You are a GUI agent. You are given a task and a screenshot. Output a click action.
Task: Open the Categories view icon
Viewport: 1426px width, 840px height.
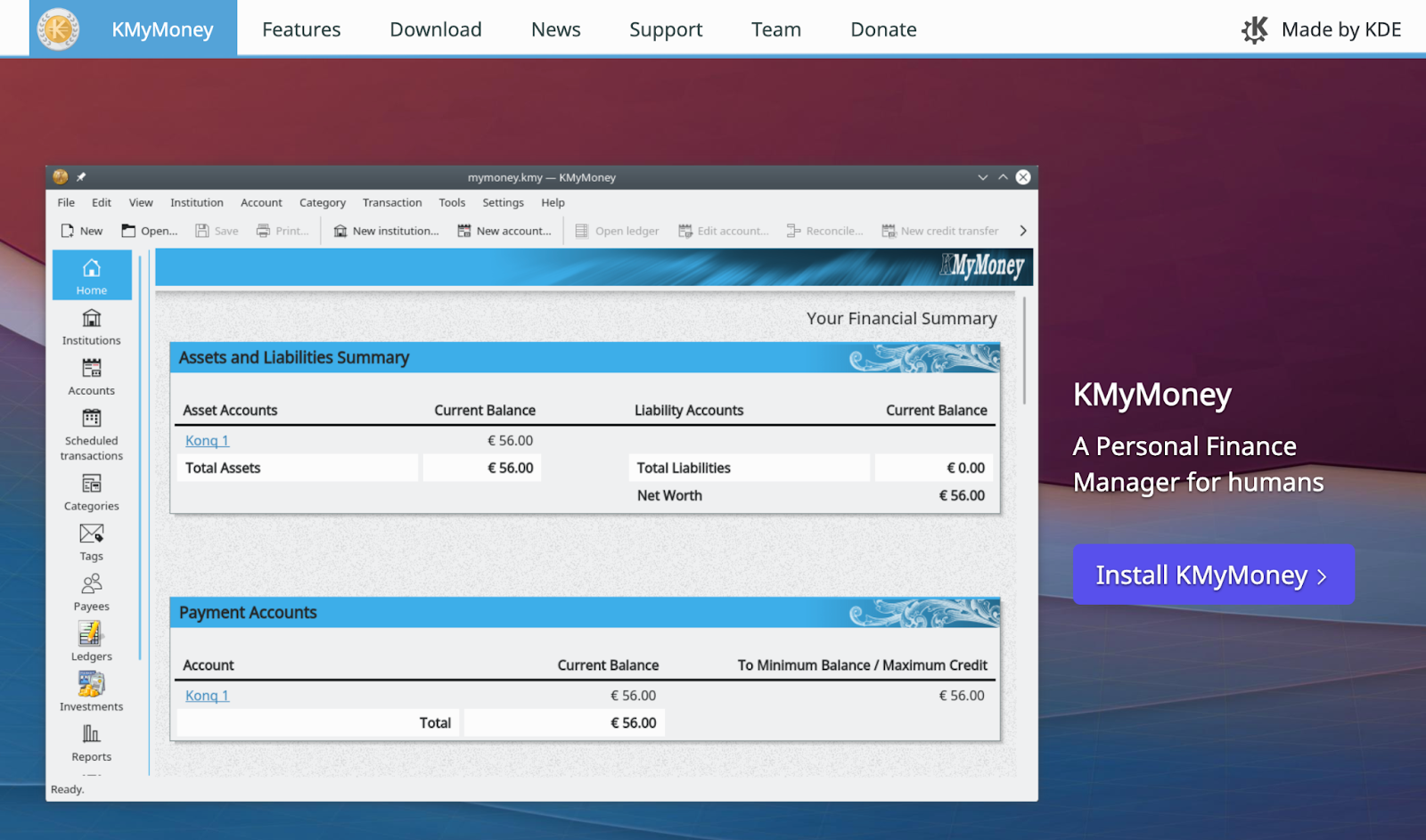92,484
